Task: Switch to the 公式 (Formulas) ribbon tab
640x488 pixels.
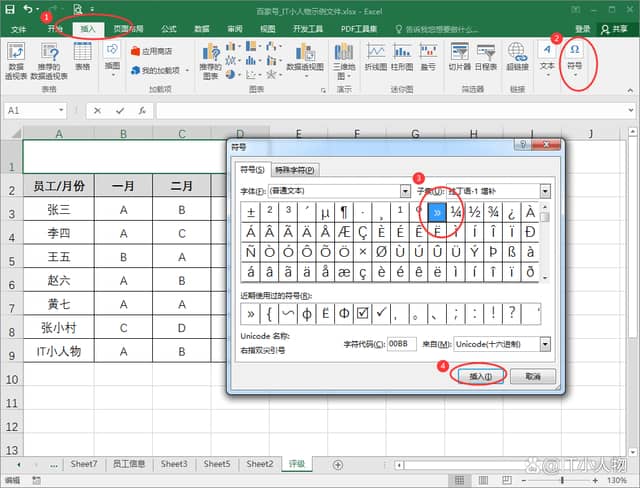Action: tap(169, 29)
